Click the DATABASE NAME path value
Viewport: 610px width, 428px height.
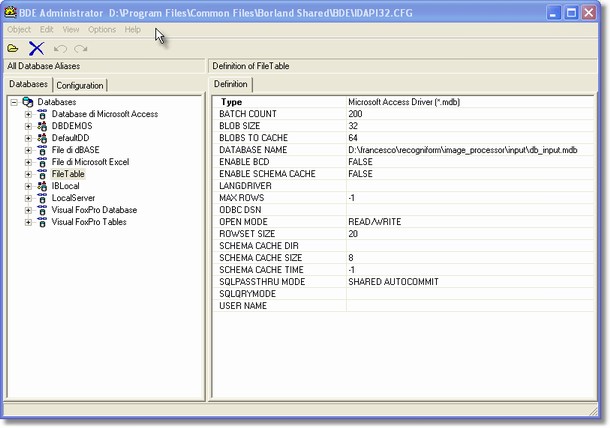pyautogui.click(x=463, y=150)
